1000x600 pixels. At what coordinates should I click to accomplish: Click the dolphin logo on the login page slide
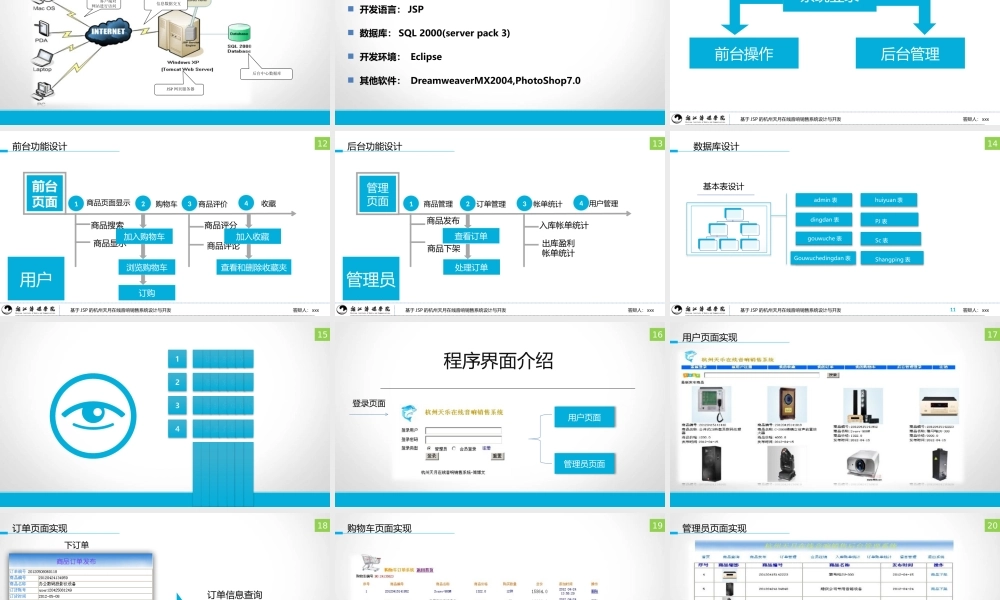[409, 413]
